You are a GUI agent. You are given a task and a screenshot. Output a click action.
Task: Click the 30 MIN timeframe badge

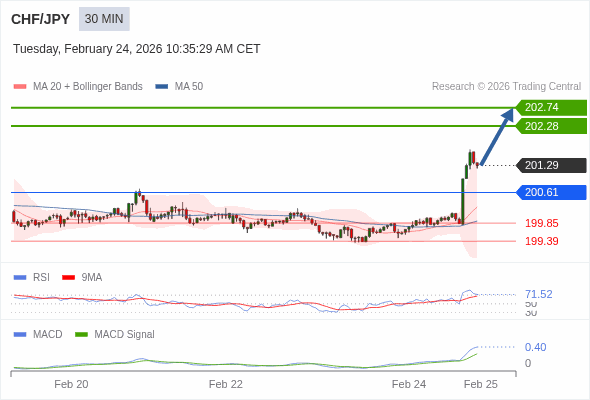tap(104, 19)
